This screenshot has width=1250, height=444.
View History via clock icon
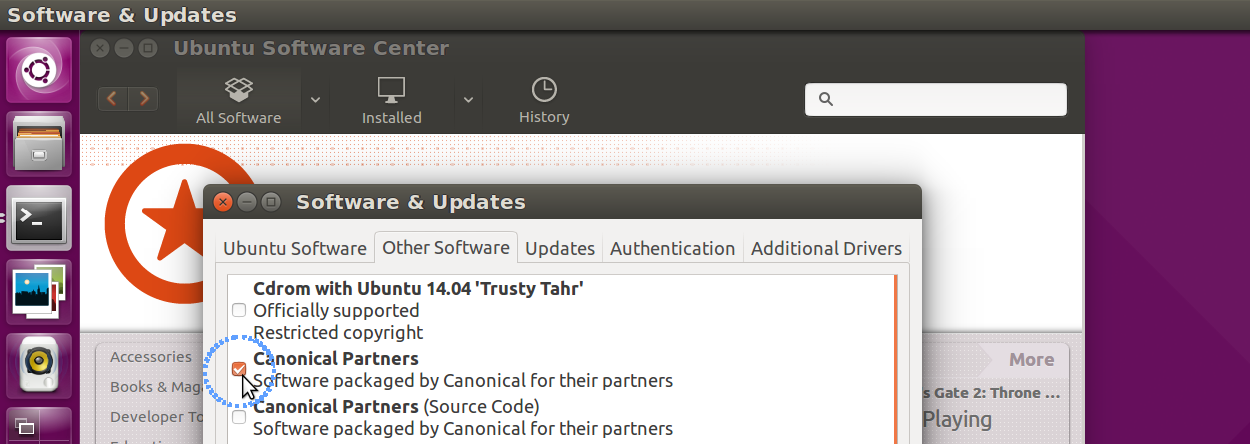click(544, 90)
